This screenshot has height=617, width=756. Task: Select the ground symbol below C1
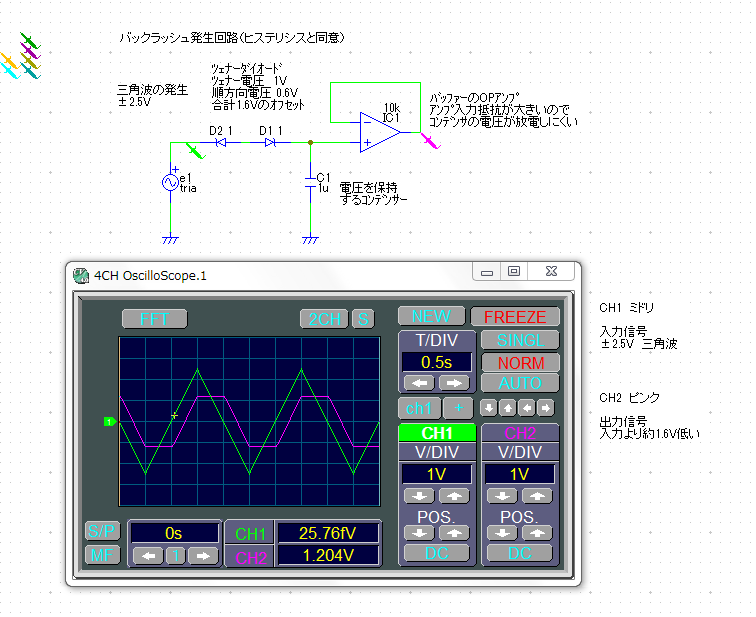[x=310, y=240]
